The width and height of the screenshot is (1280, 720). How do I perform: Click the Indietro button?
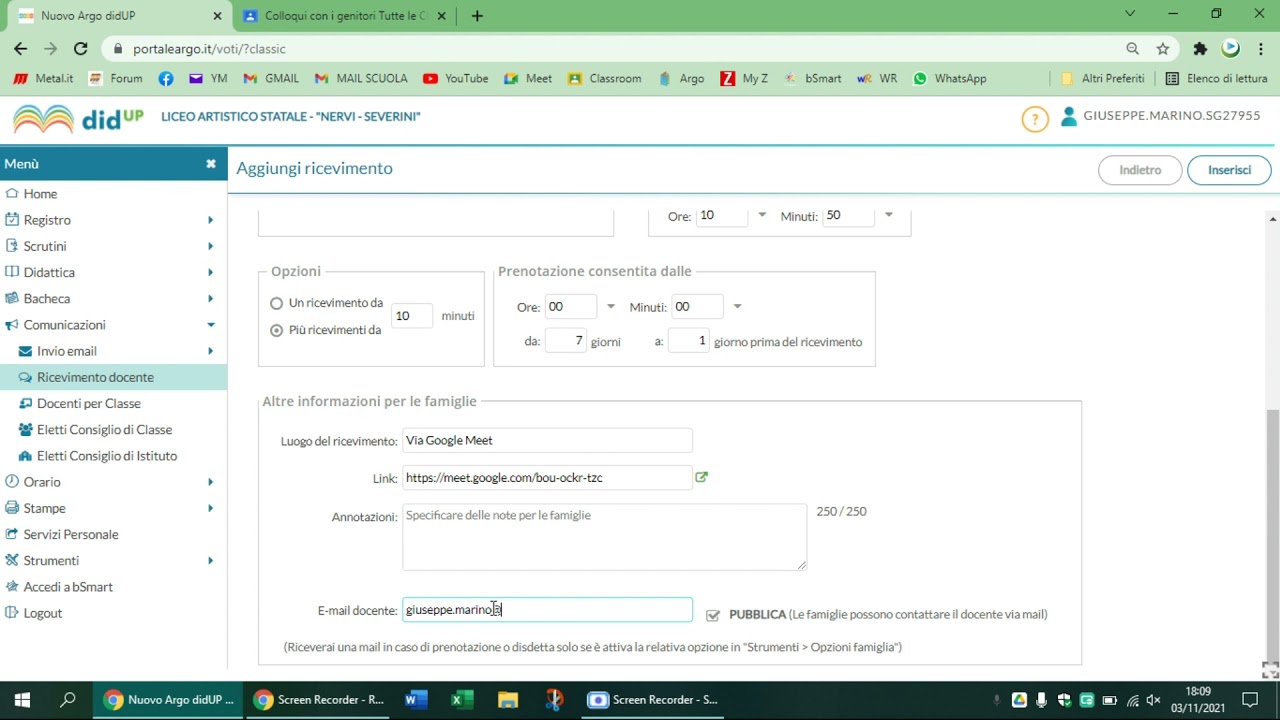tap(1140, 170)
